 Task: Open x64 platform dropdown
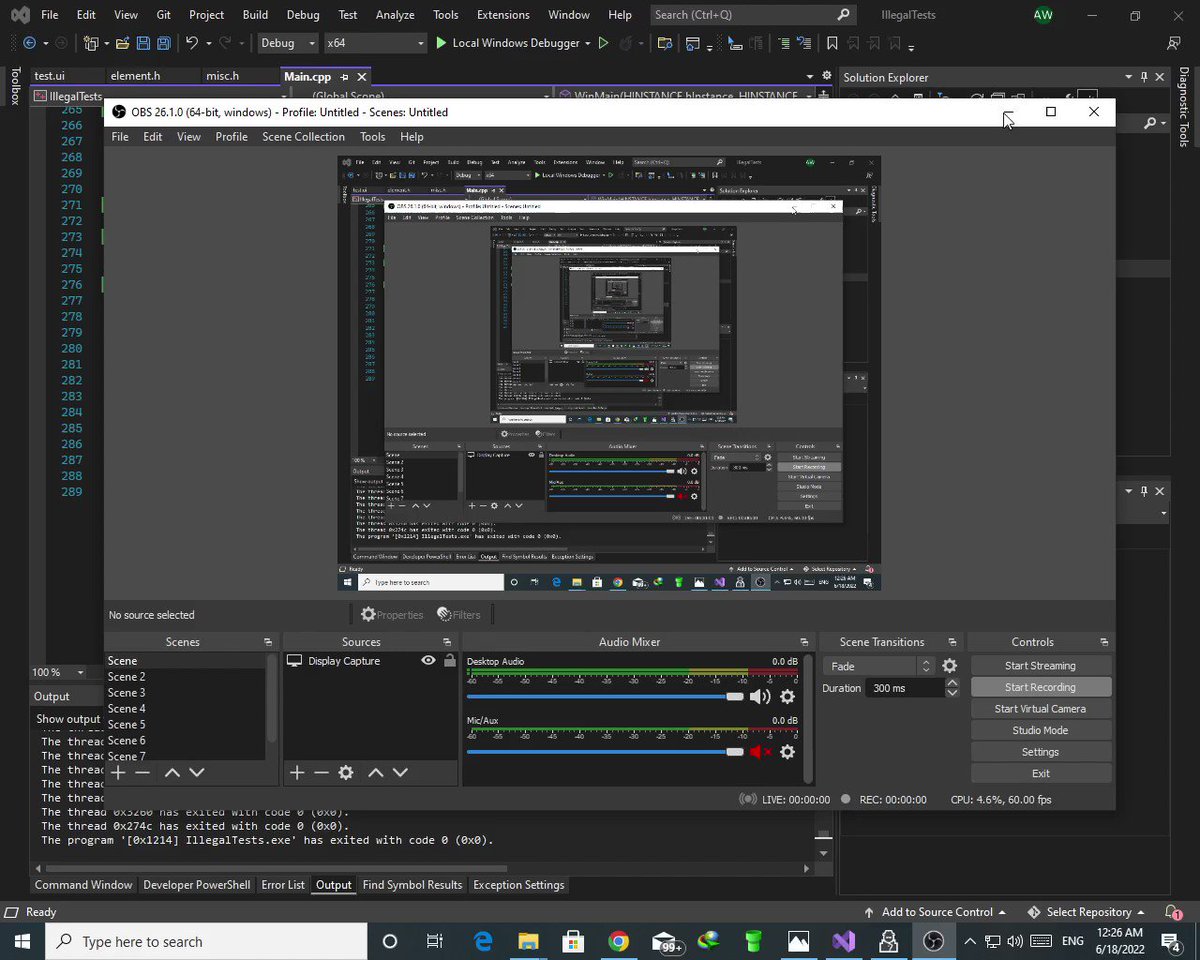[x=376, y=43]
